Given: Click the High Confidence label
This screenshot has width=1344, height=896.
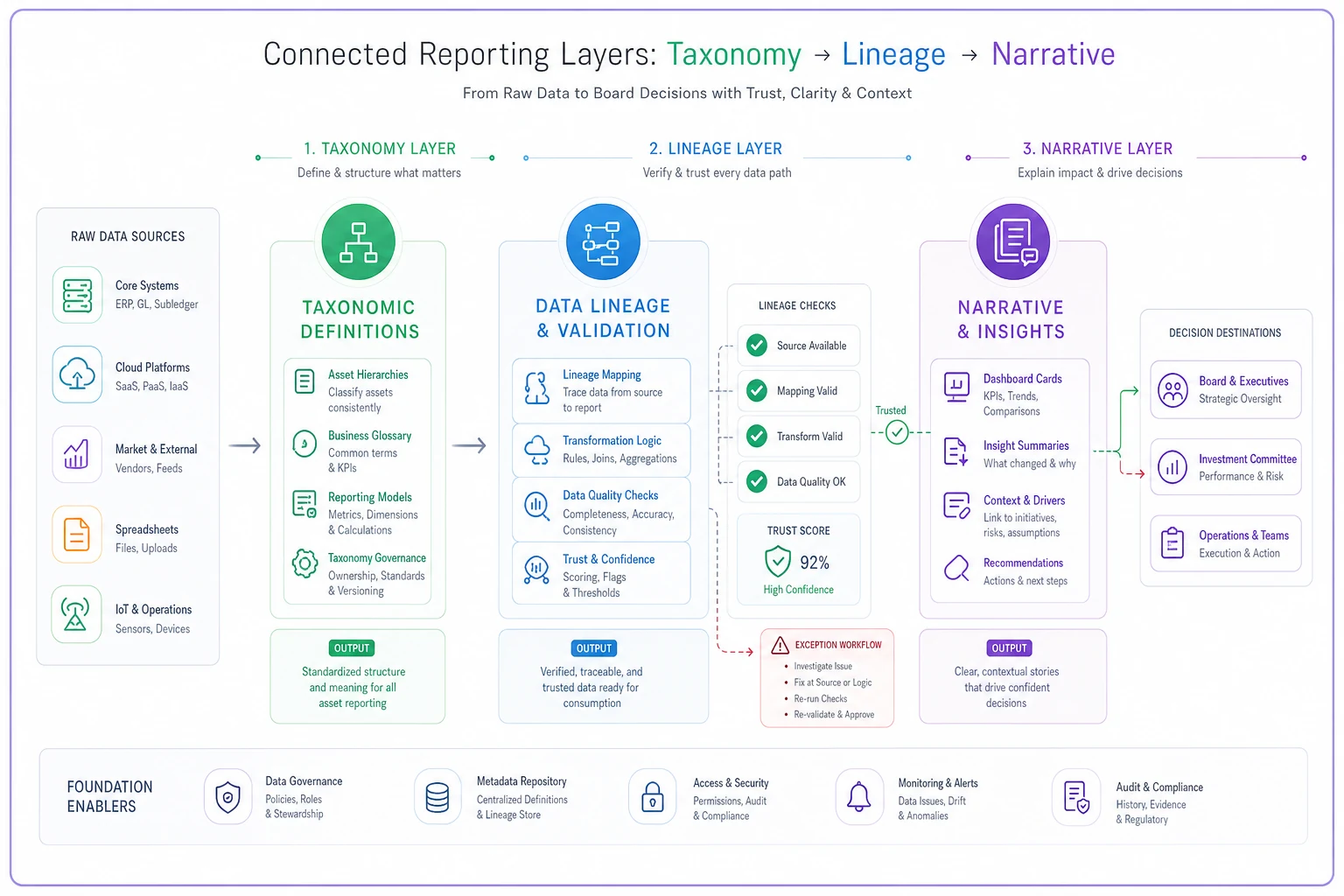Looking at the screenshot, I should (x=798, y=590).
